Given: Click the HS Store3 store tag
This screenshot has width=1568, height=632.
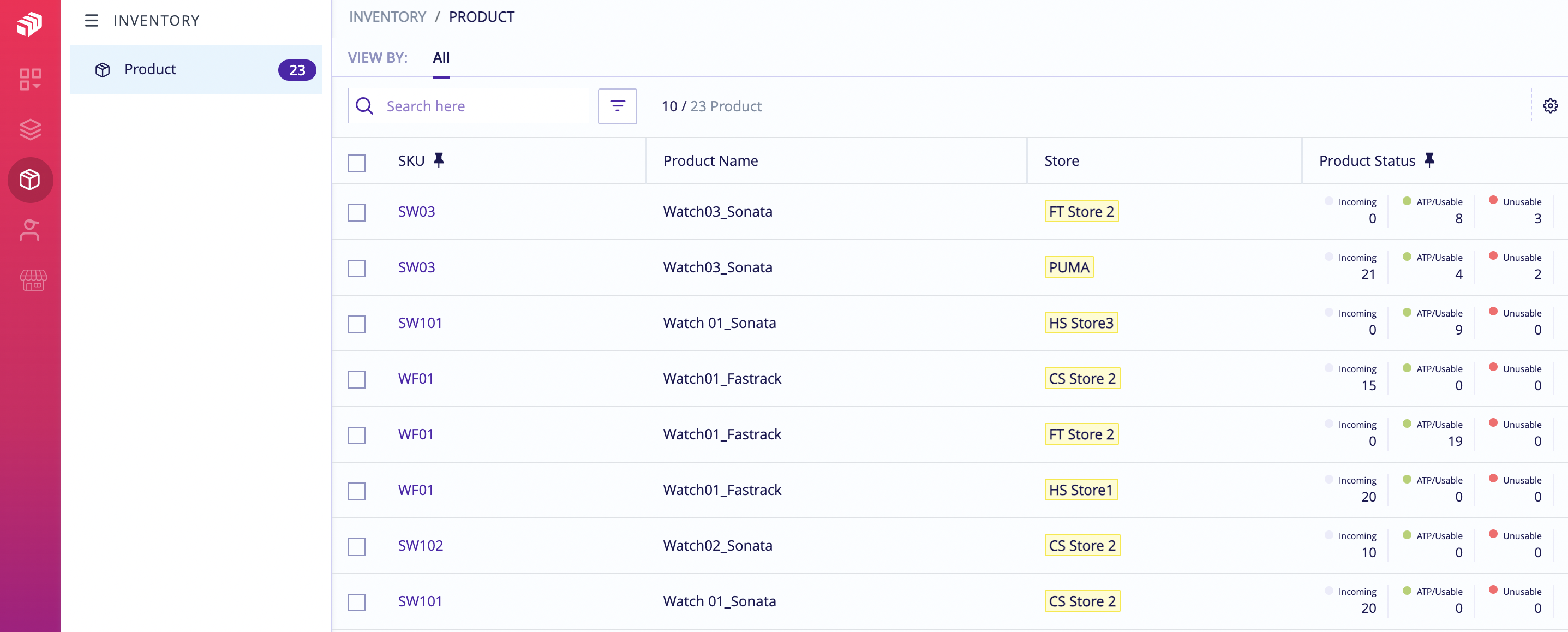Looking at the screenshot, I should (x=1081, y=323).
